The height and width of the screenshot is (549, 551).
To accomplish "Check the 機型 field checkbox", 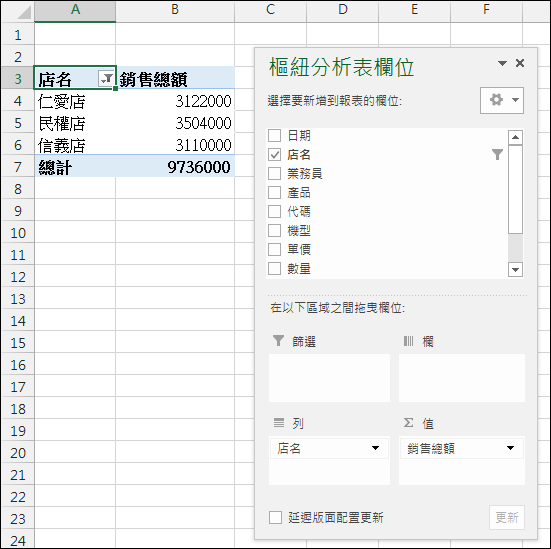I will pos(274,231).
